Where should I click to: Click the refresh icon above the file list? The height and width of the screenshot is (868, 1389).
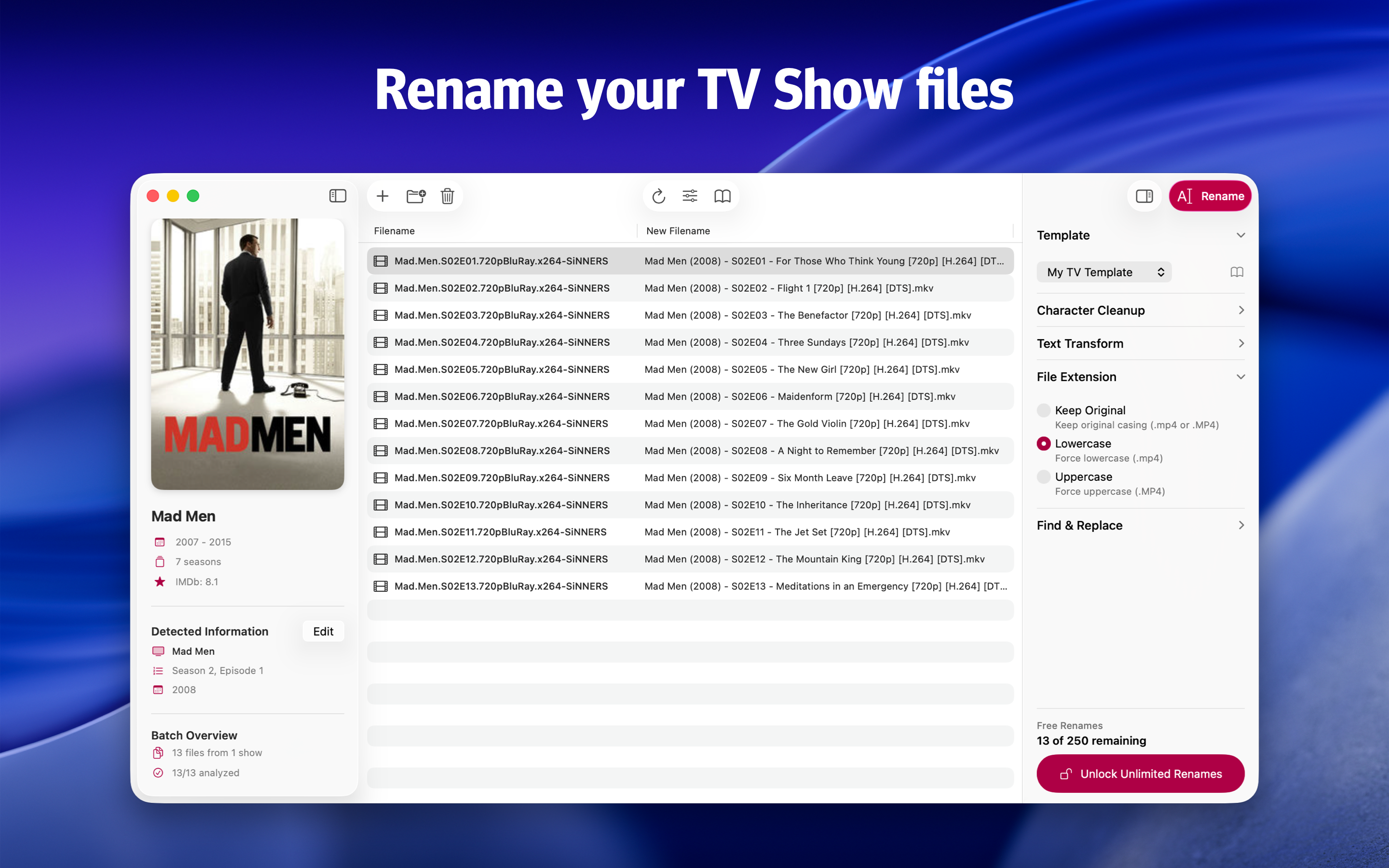coord(658,196)
